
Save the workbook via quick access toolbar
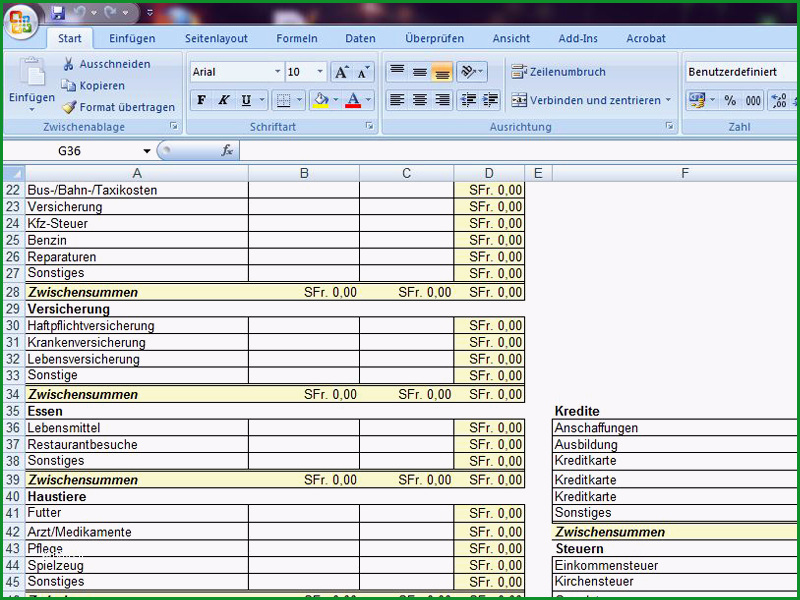point(58,12)
